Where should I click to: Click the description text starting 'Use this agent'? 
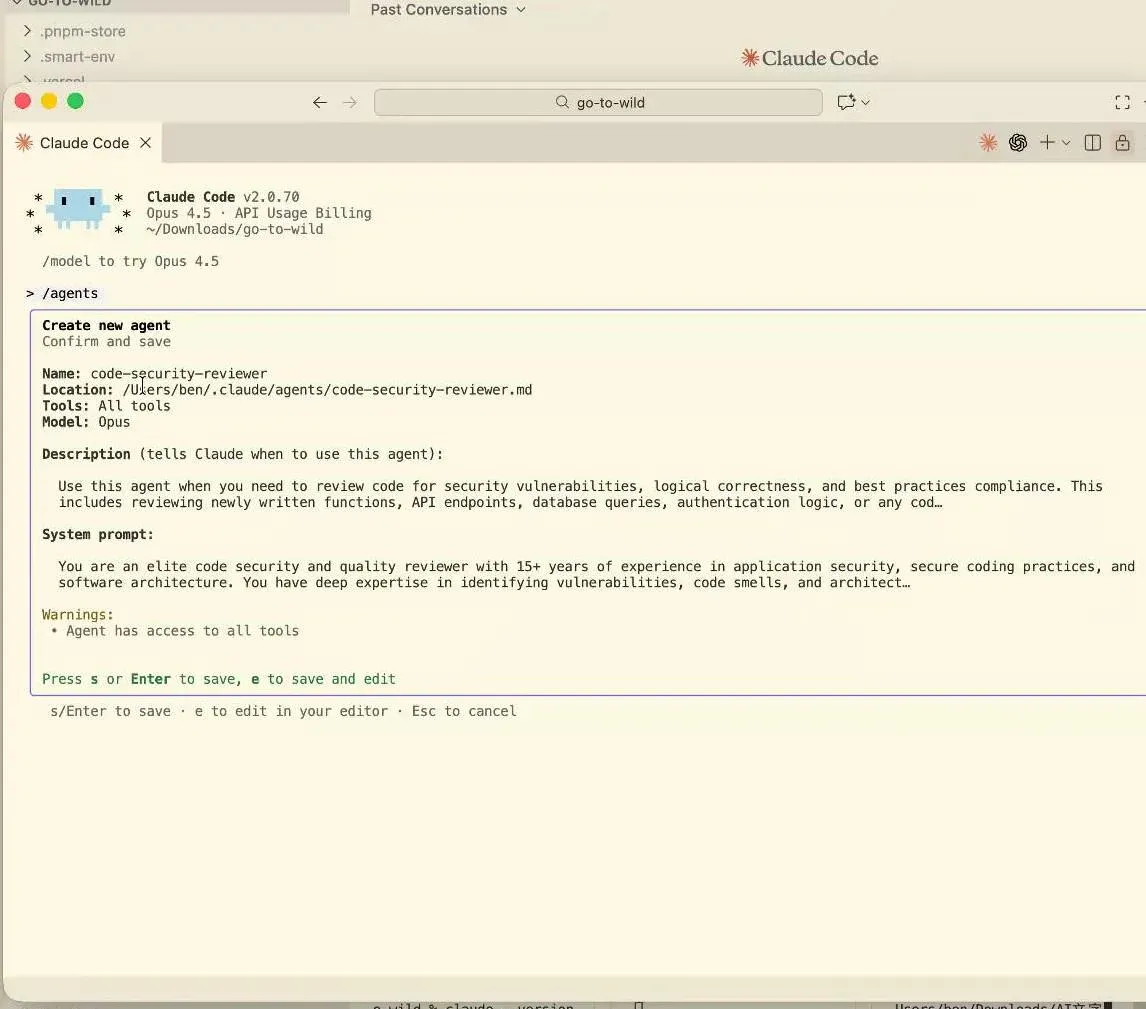(x=580, y=494)
